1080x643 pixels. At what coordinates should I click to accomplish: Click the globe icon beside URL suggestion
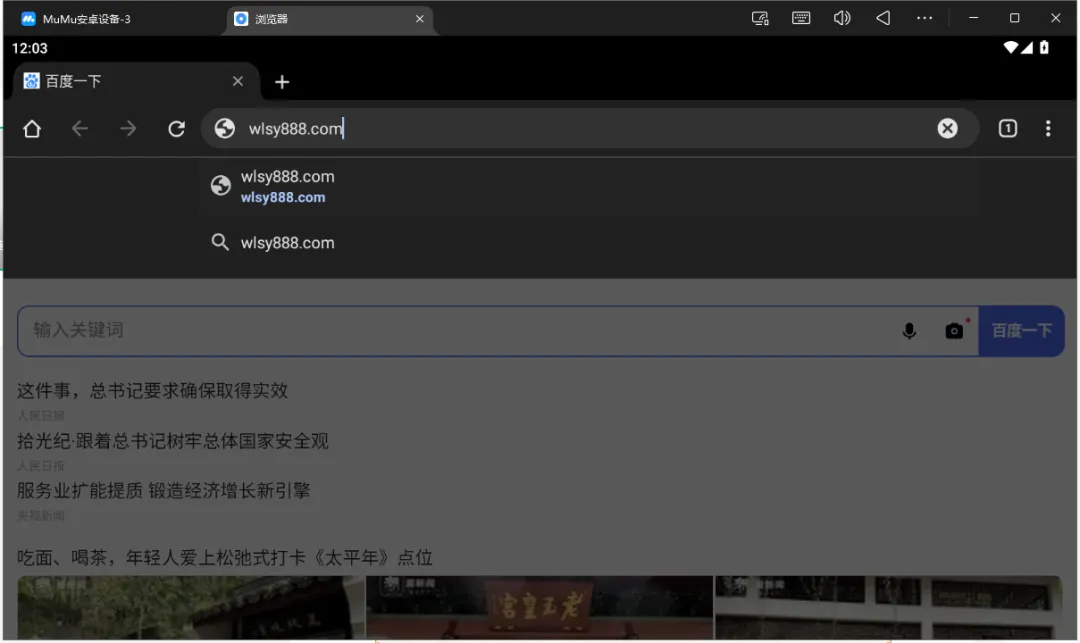point(220,185)
